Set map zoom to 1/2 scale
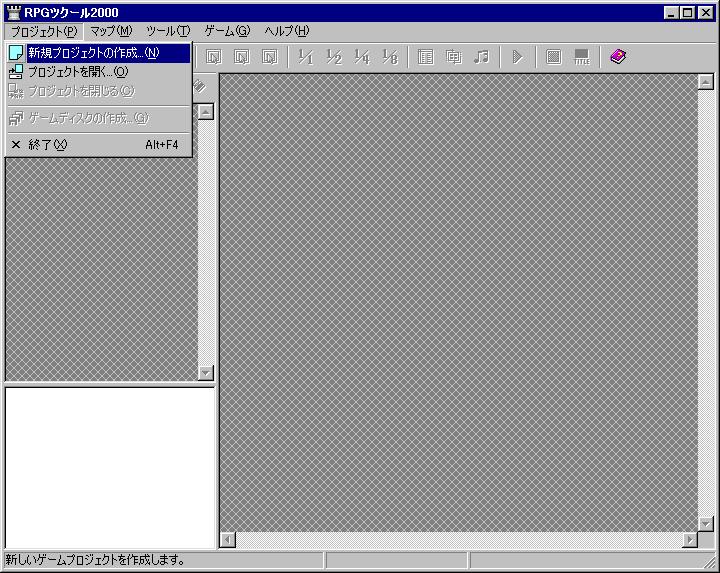Screen dimensions: 720x573 click(x=334, y=57)
